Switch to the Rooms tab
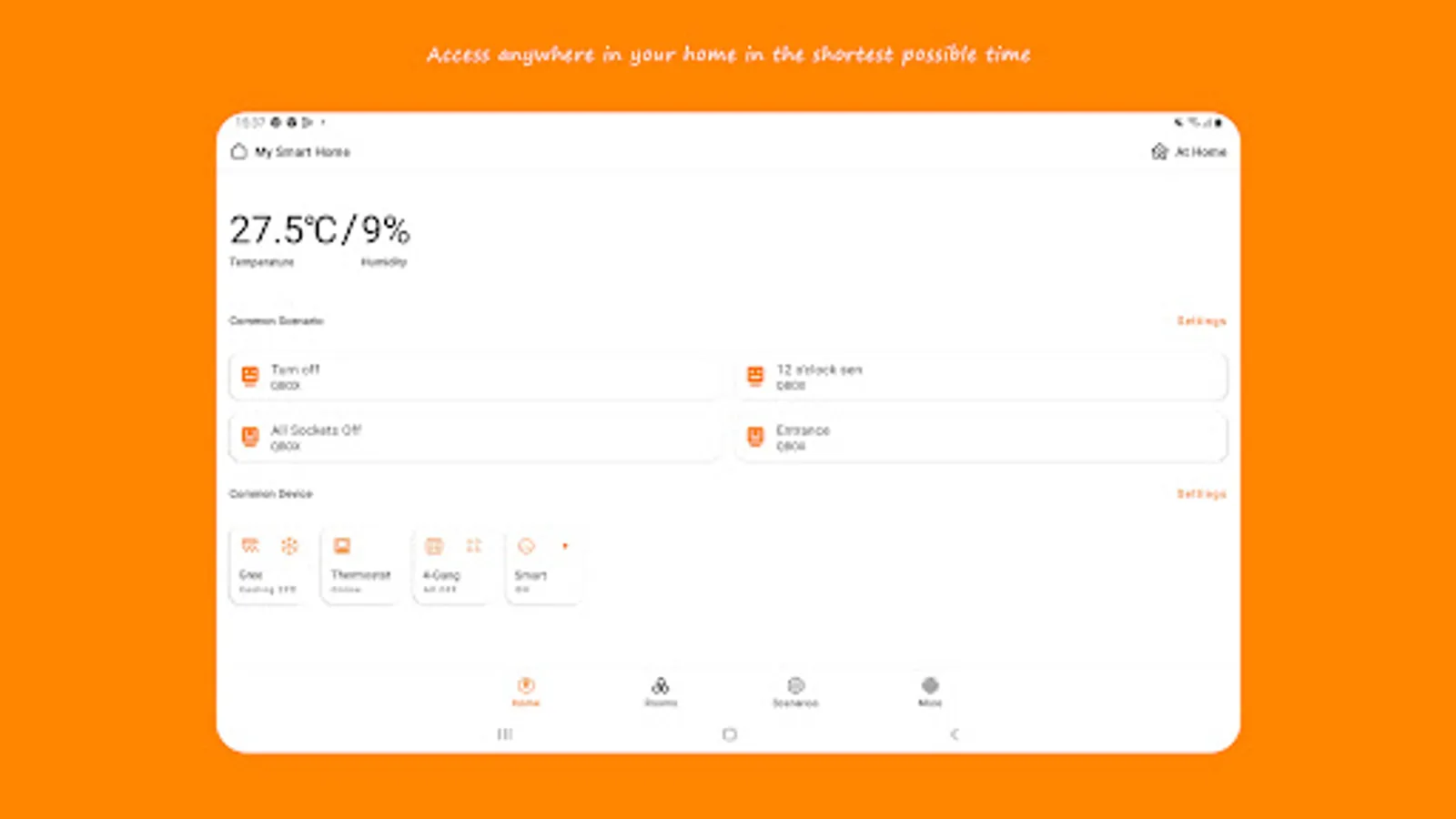Image resolution: width=1456 pixels, height=819 pixels. 661,692
